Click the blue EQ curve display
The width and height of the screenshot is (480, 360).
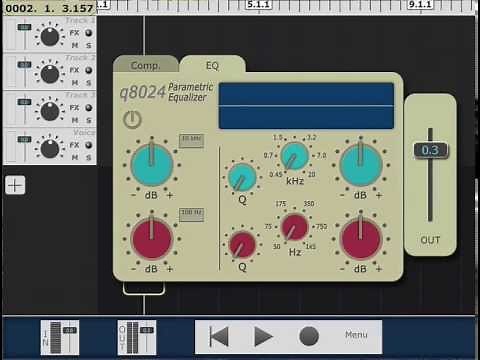(x=306, y=106)
